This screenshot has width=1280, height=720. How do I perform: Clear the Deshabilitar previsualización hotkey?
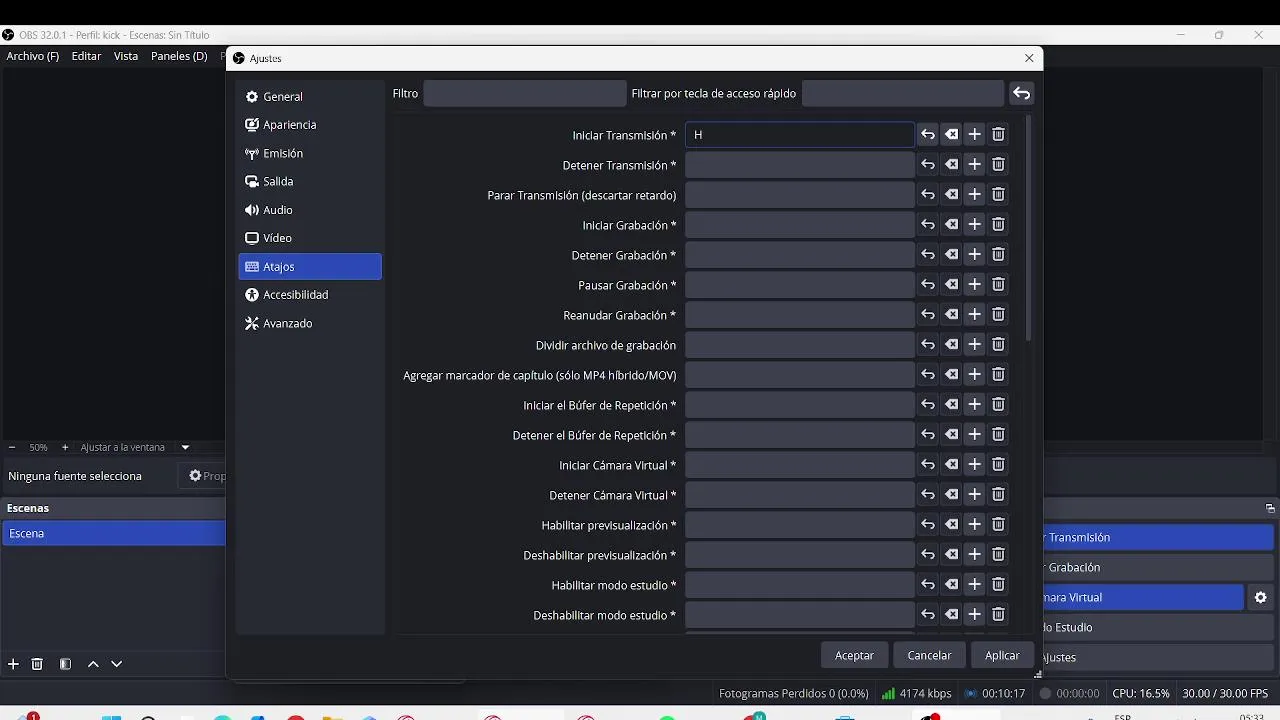pyautogui.click(x=951, y=555)
